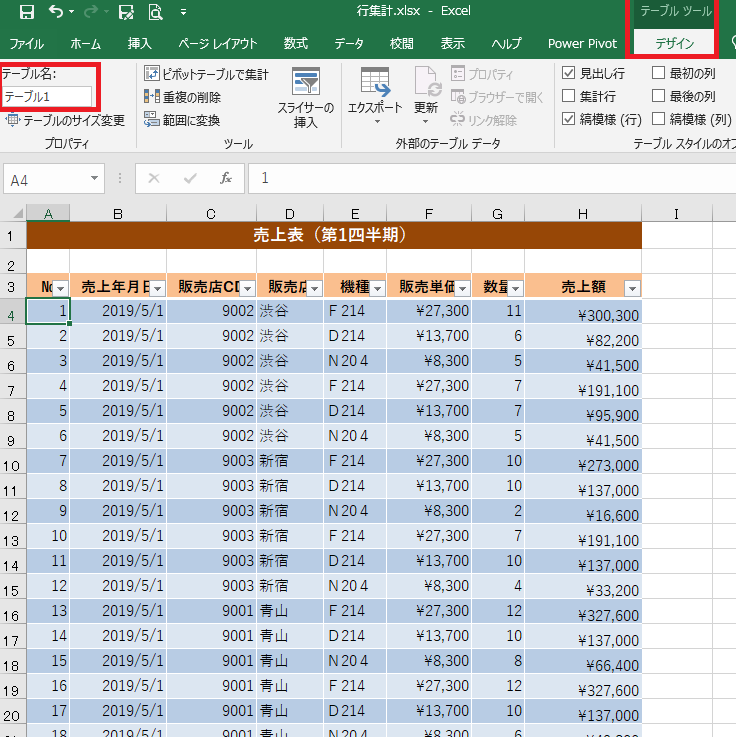The image size is (736, 737).
Task: Enable the 縞模様 (列) checkbox
Action: 658,119
